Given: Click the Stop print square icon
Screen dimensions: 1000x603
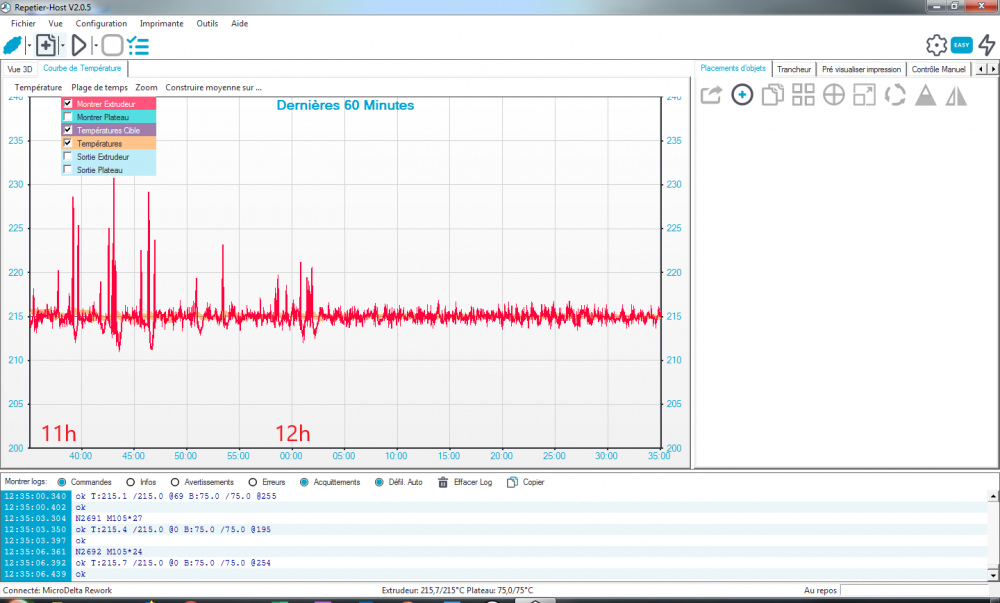Looking at the screenshot, I should (x=112, y=46).
